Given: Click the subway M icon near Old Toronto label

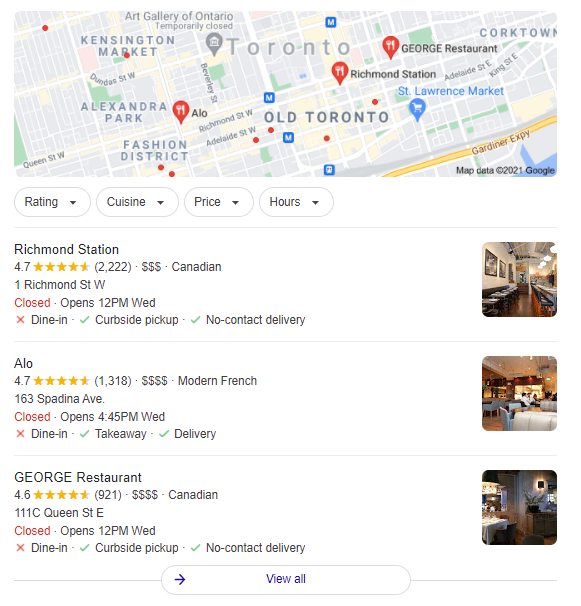Looking at the screenshot, I should (x=288, y=137).
